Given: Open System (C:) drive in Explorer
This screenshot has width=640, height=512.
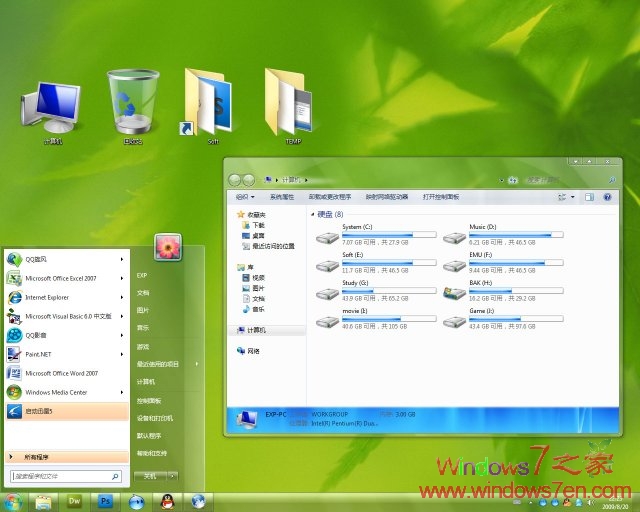Looking at the screenshot, I should click(376, 234).
